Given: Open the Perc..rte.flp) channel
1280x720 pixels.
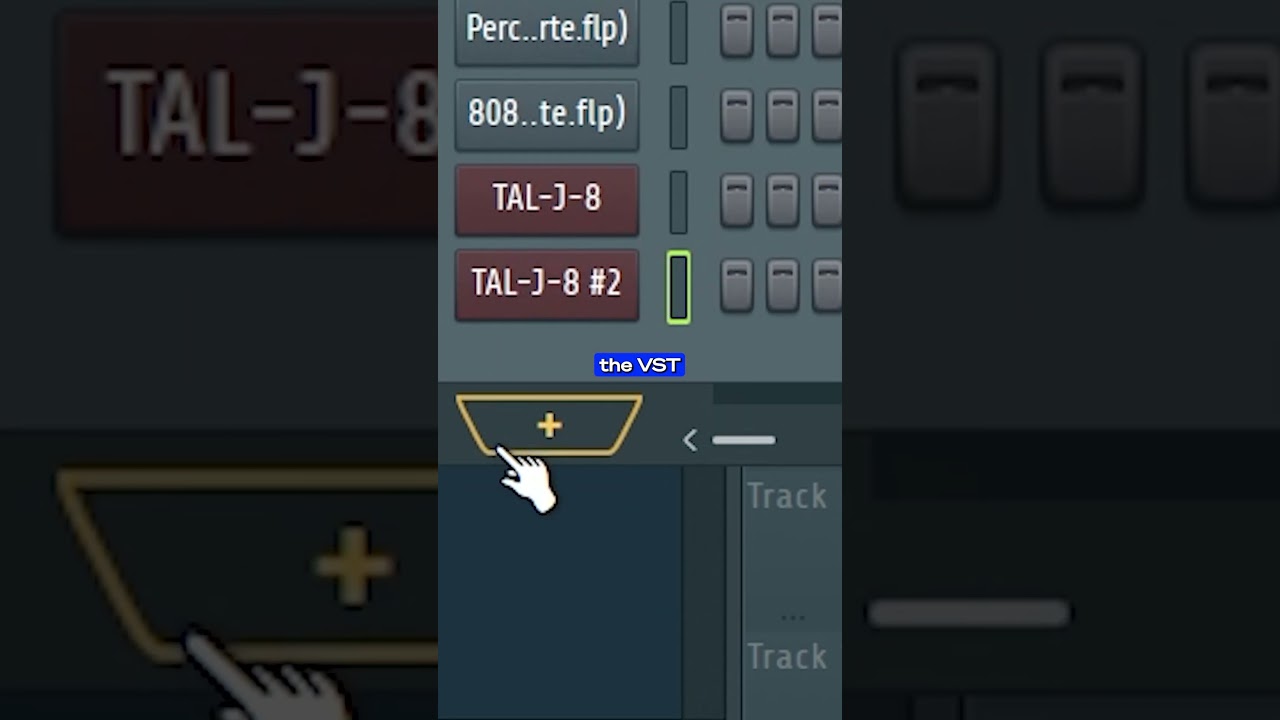Looking at the screenshot, I should coord(547,29).
